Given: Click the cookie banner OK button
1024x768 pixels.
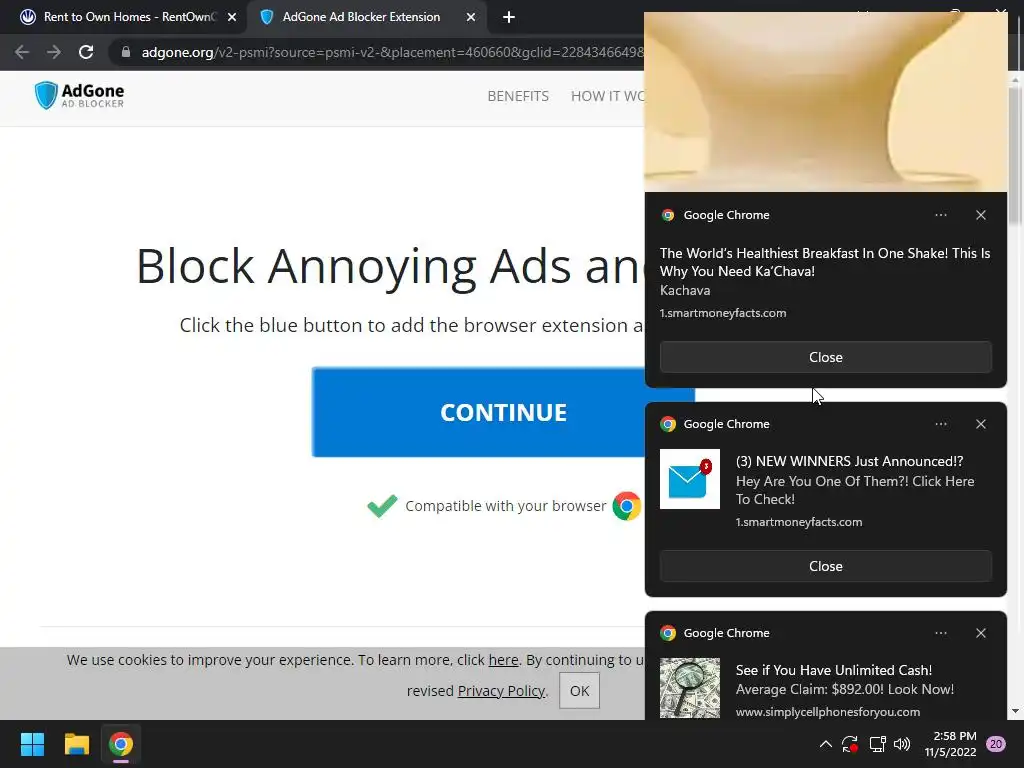Looking at the screenshot, I should click(579, 690).
